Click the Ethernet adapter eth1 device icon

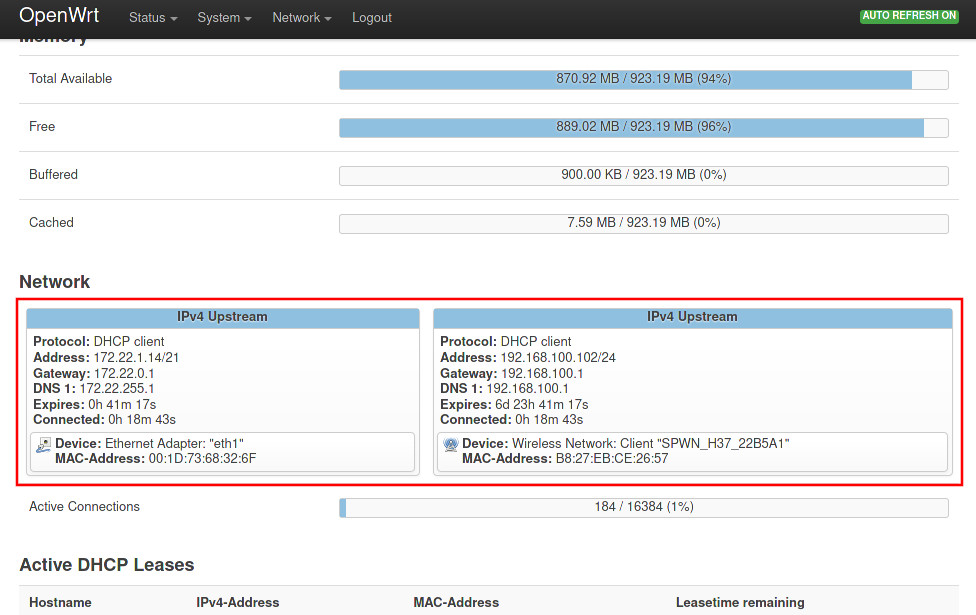click(x=44, y=444)
